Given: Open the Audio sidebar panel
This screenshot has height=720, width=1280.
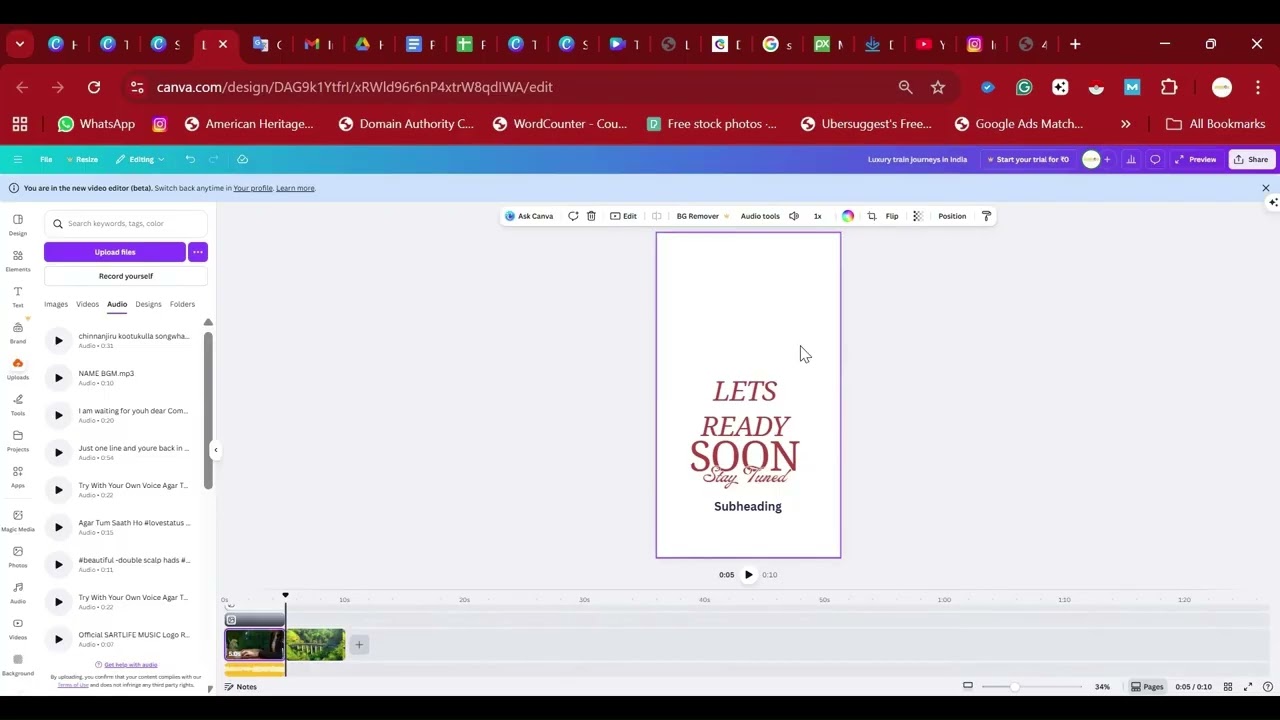Looking at the screenshot, I should tap(18, 593).
